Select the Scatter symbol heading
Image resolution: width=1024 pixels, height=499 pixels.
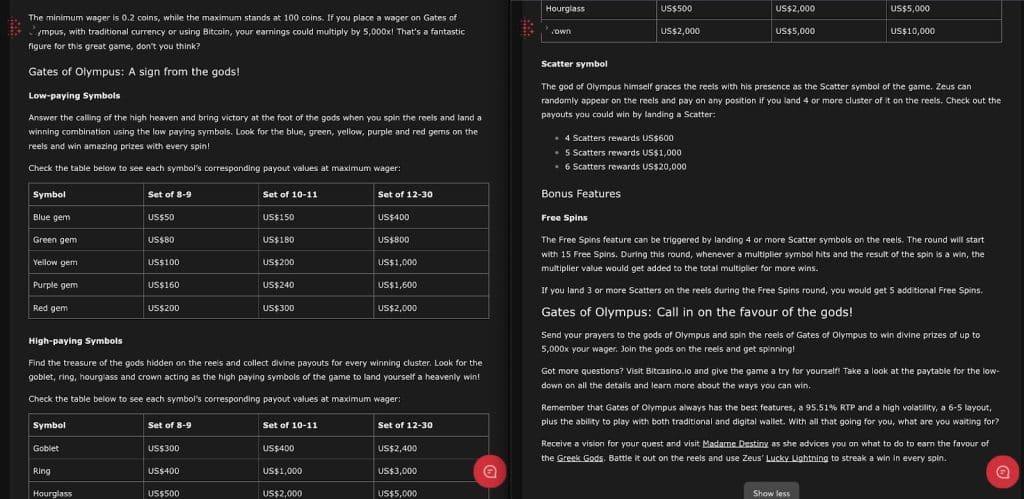[574, 64]
